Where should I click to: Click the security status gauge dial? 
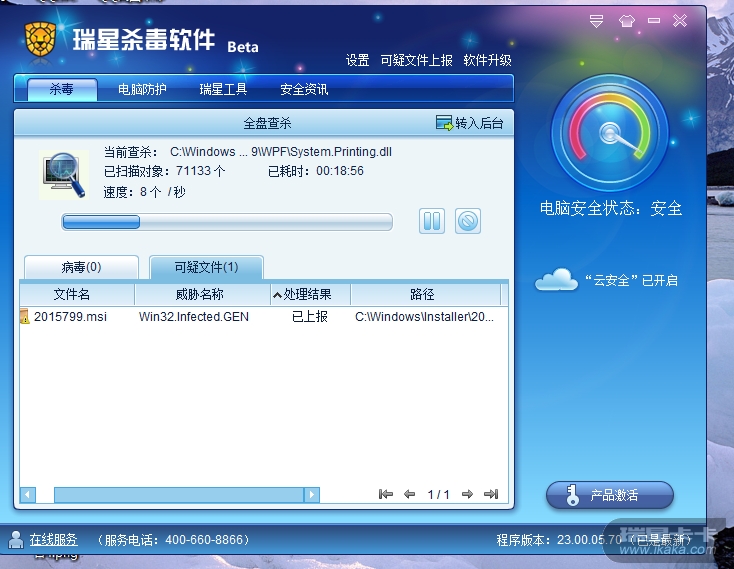click(610, 132)
